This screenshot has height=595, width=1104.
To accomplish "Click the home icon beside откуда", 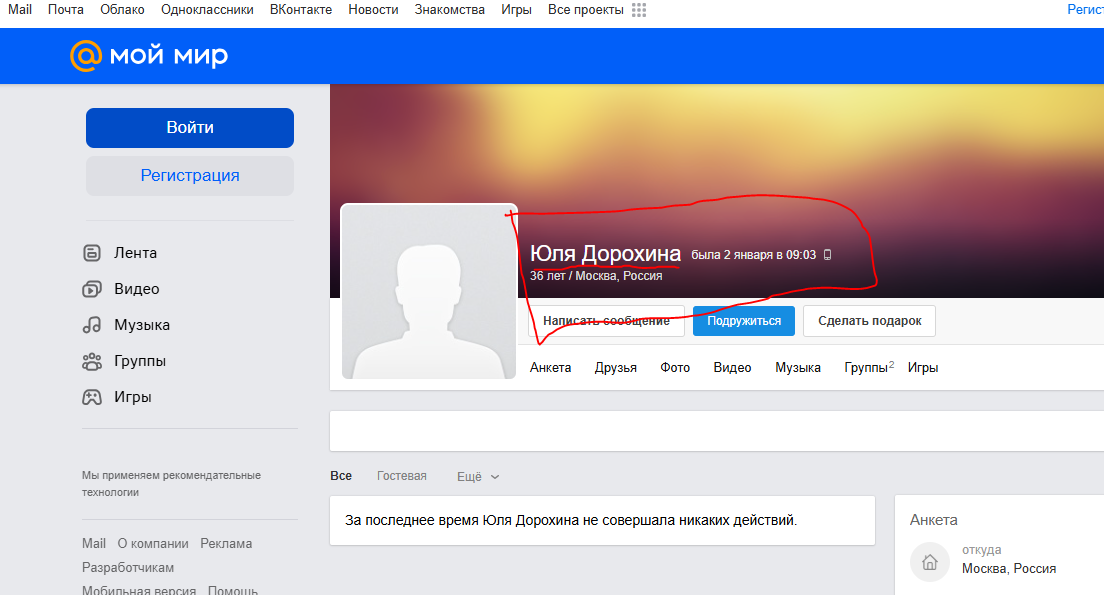I will click(930, 562).
